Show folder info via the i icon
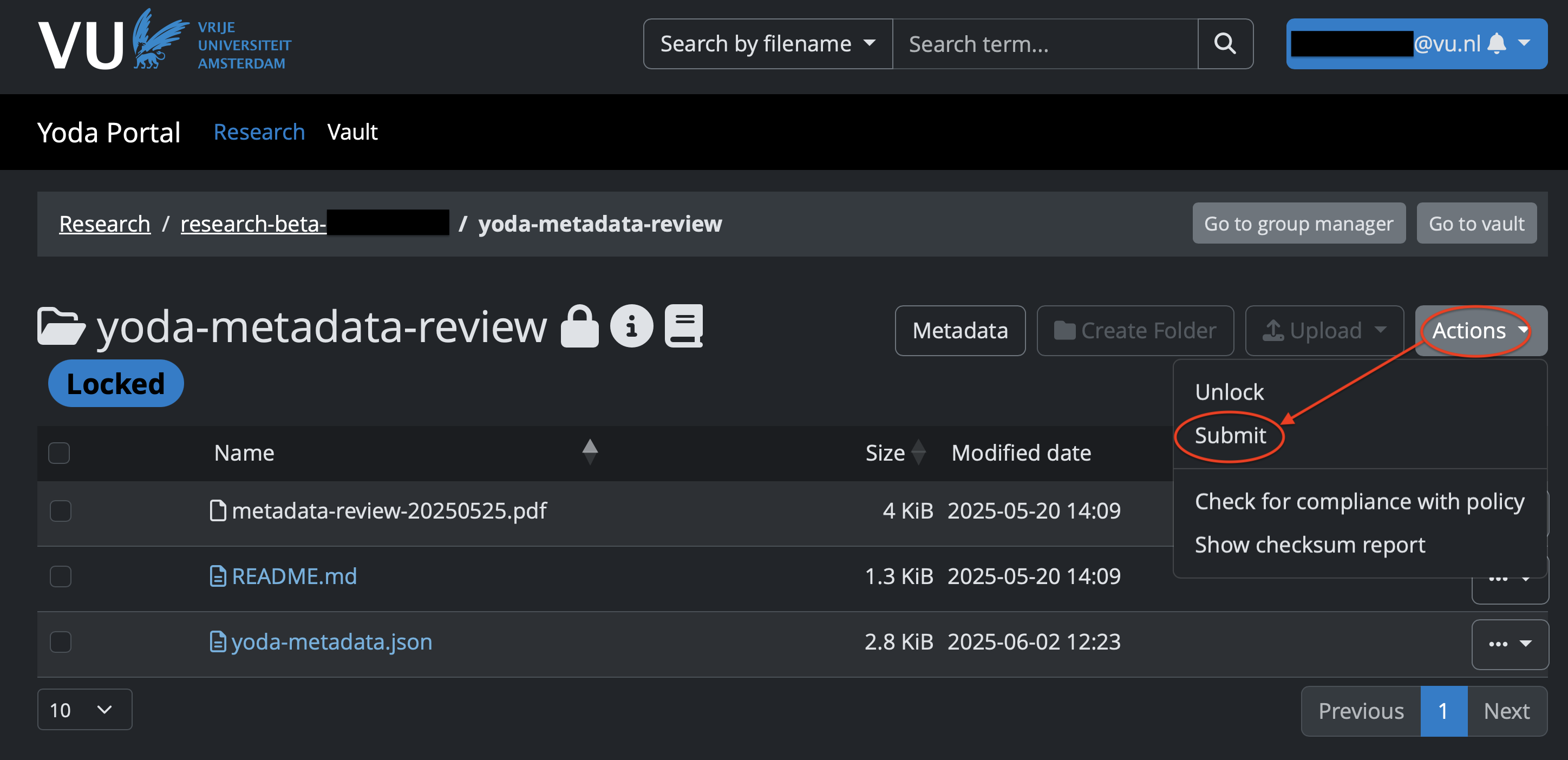This screenshot has height=760, width=1568. 631,326
